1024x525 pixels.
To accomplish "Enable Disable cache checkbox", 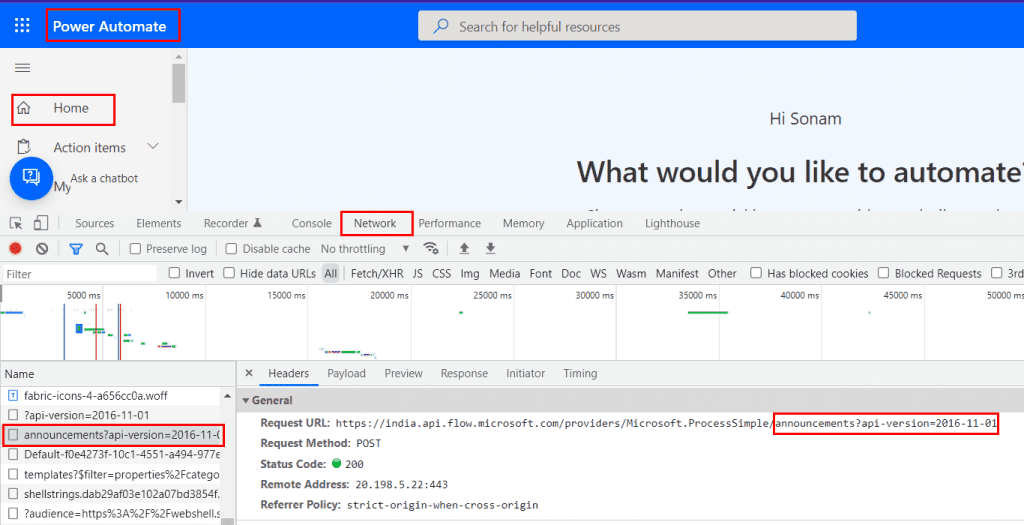I will point(231,249).
